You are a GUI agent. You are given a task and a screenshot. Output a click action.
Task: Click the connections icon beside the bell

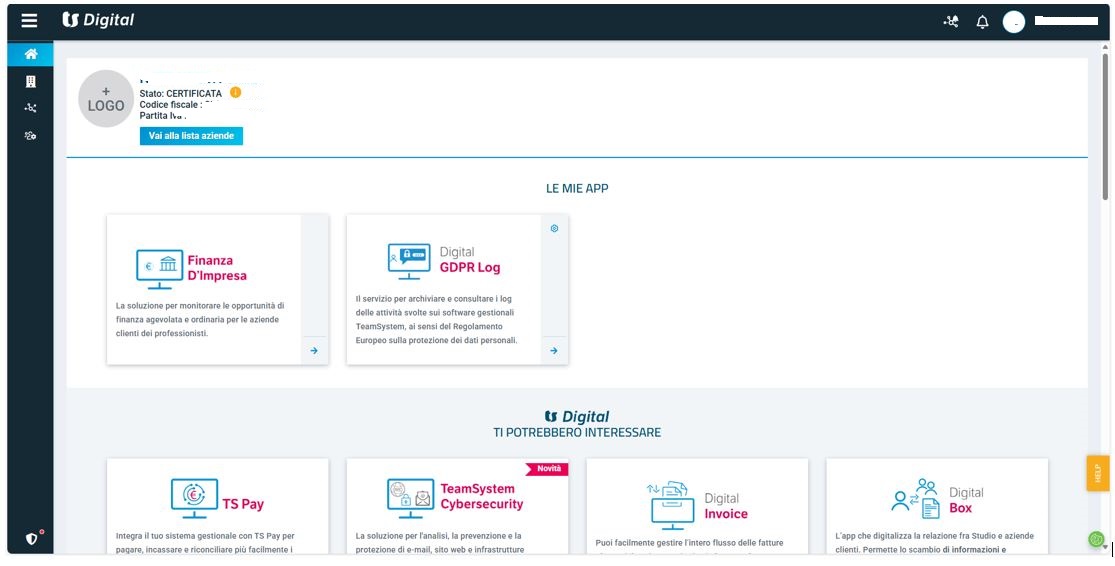coord(951,21)
